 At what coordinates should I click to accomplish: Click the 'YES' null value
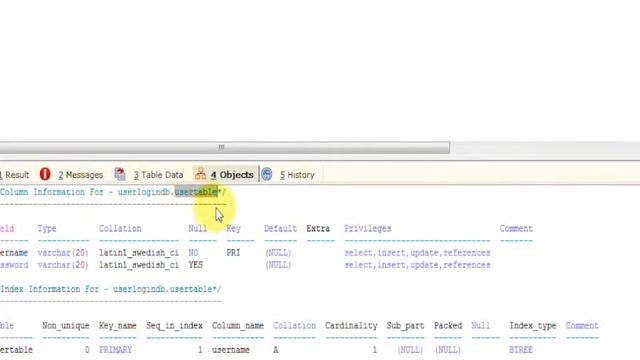196,265
